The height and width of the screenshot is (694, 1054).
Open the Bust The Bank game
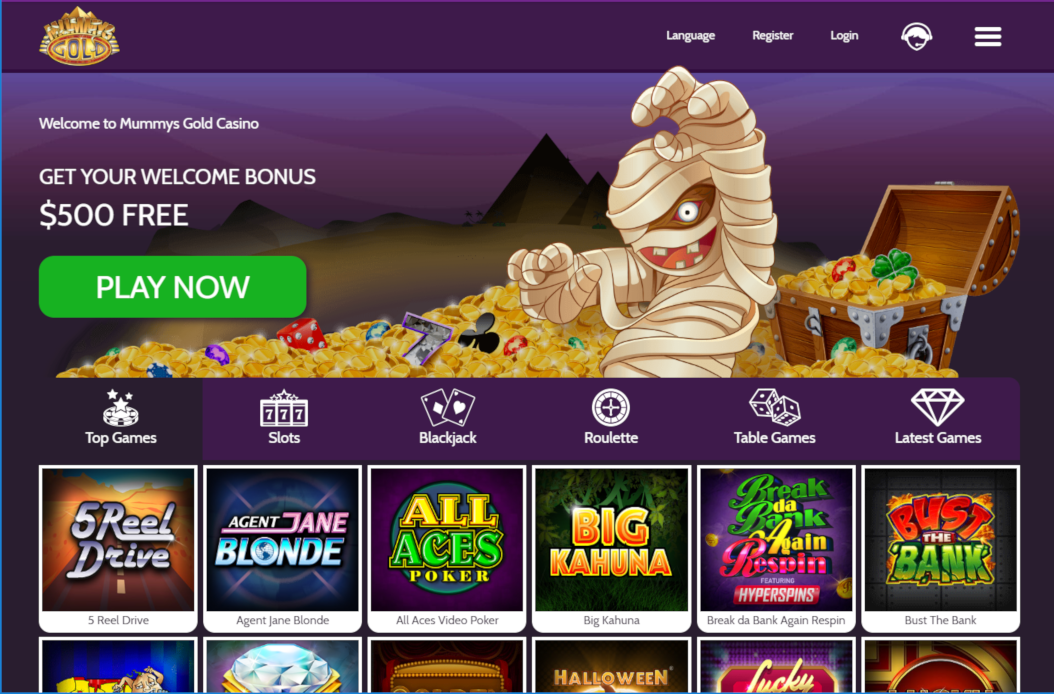click(940, 549)
